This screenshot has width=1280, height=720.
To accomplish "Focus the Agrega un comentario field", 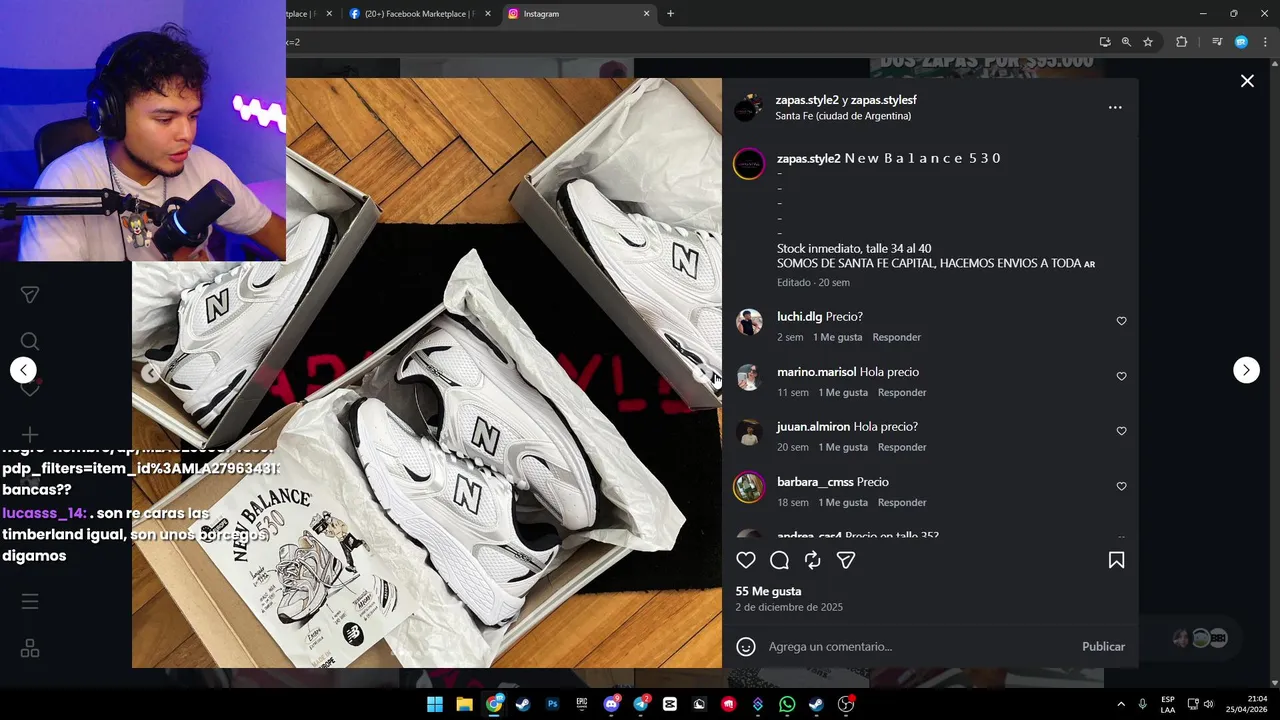I will point(920,647).
